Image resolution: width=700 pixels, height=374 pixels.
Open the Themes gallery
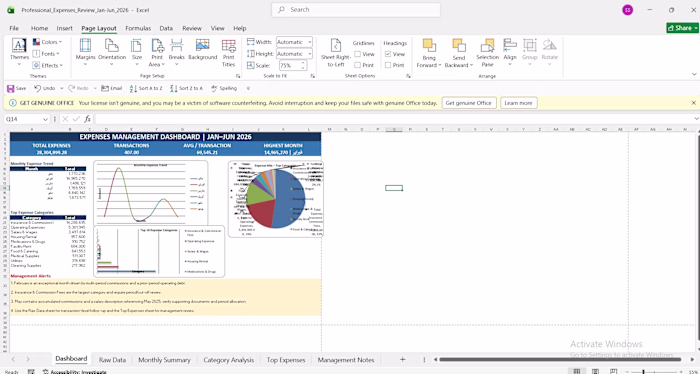[19, 52]
